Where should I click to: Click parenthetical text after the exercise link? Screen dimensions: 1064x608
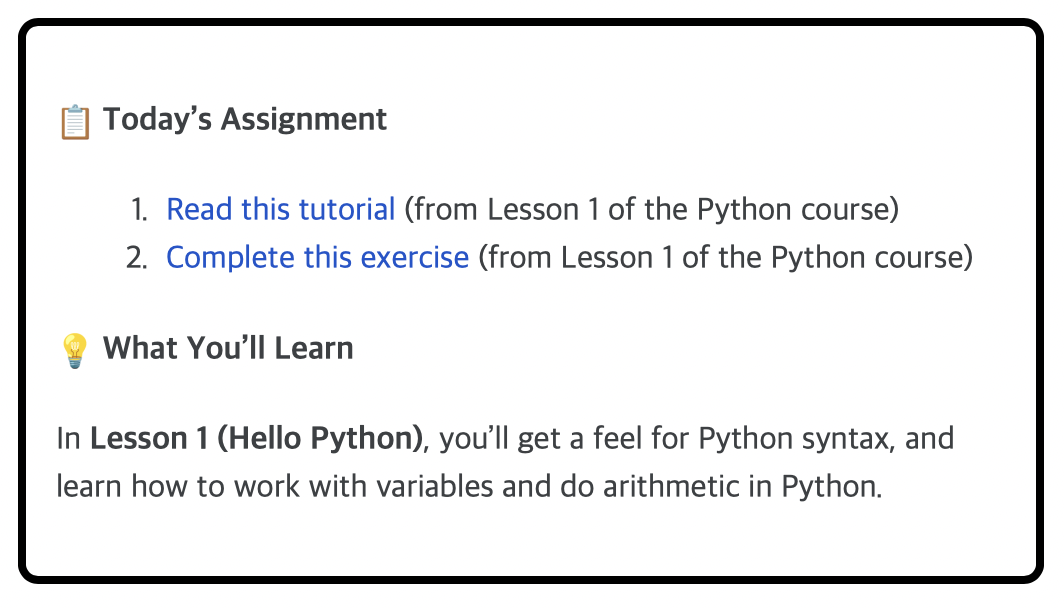pyautogui.click(x=725, y=258)
